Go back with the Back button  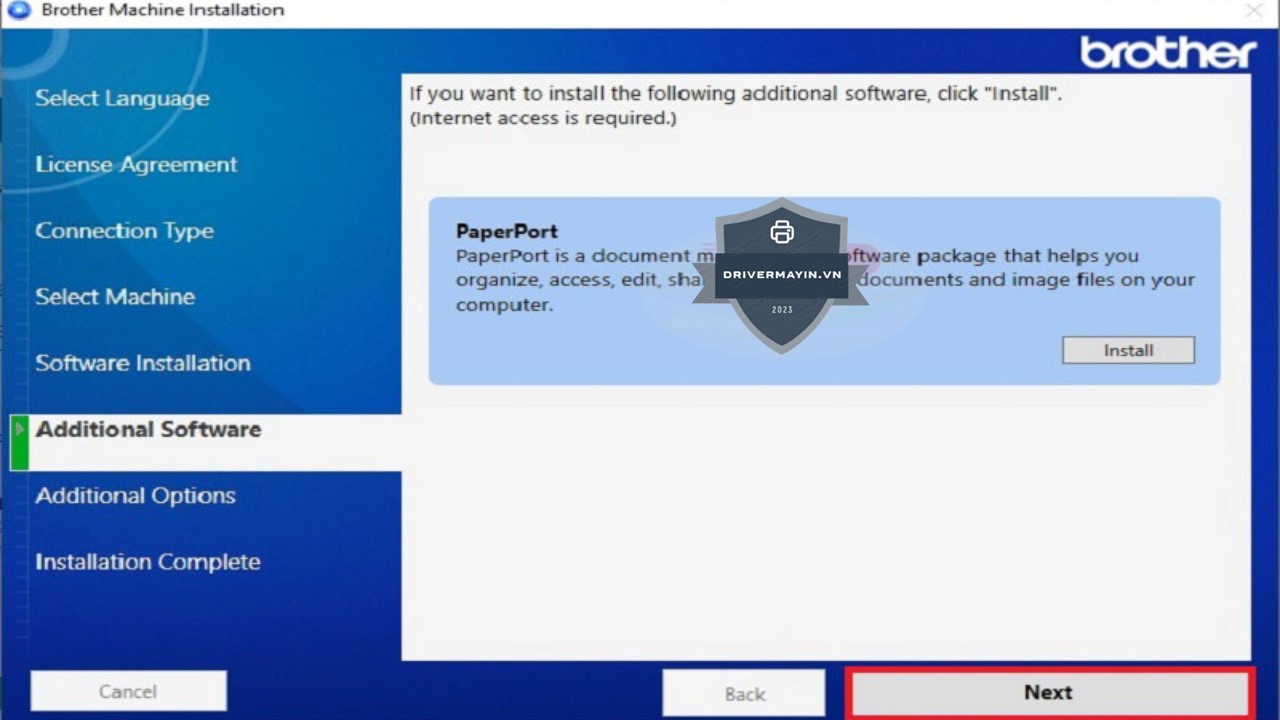[x=744, y=693]
